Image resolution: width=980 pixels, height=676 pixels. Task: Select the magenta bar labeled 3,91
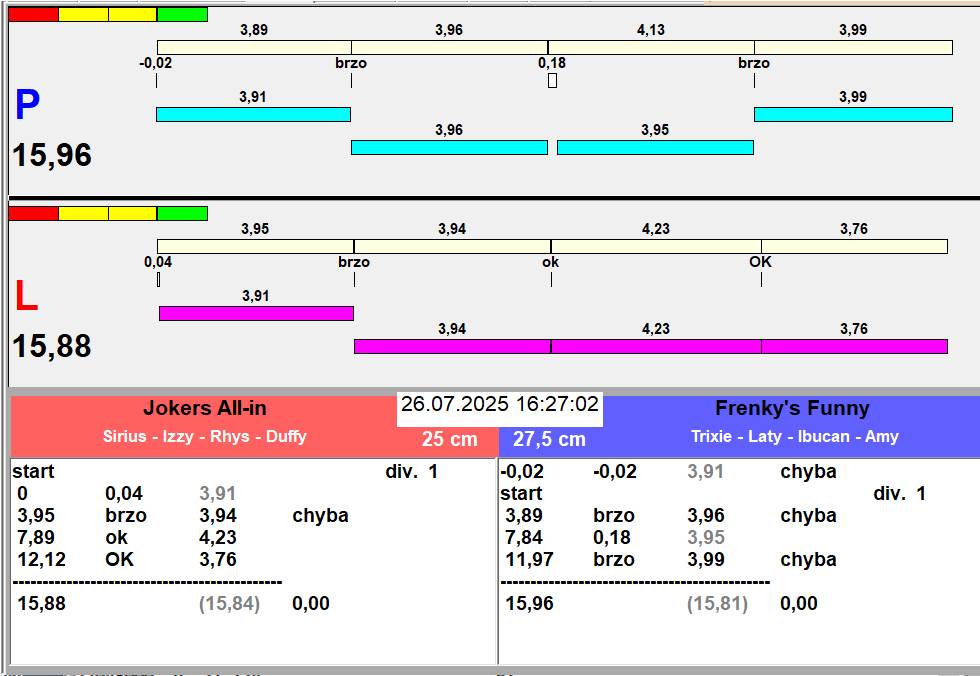point(256,314)
